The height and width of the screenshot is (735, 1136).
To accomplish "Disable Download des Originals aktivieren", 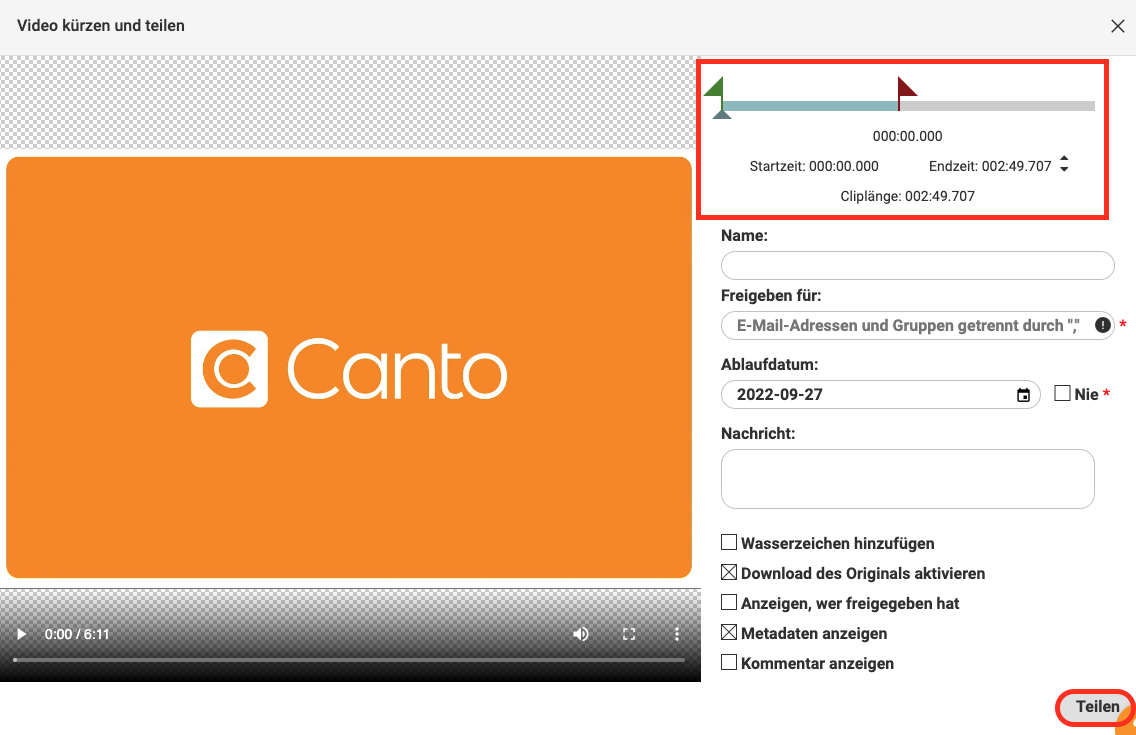I will (729, 573).
